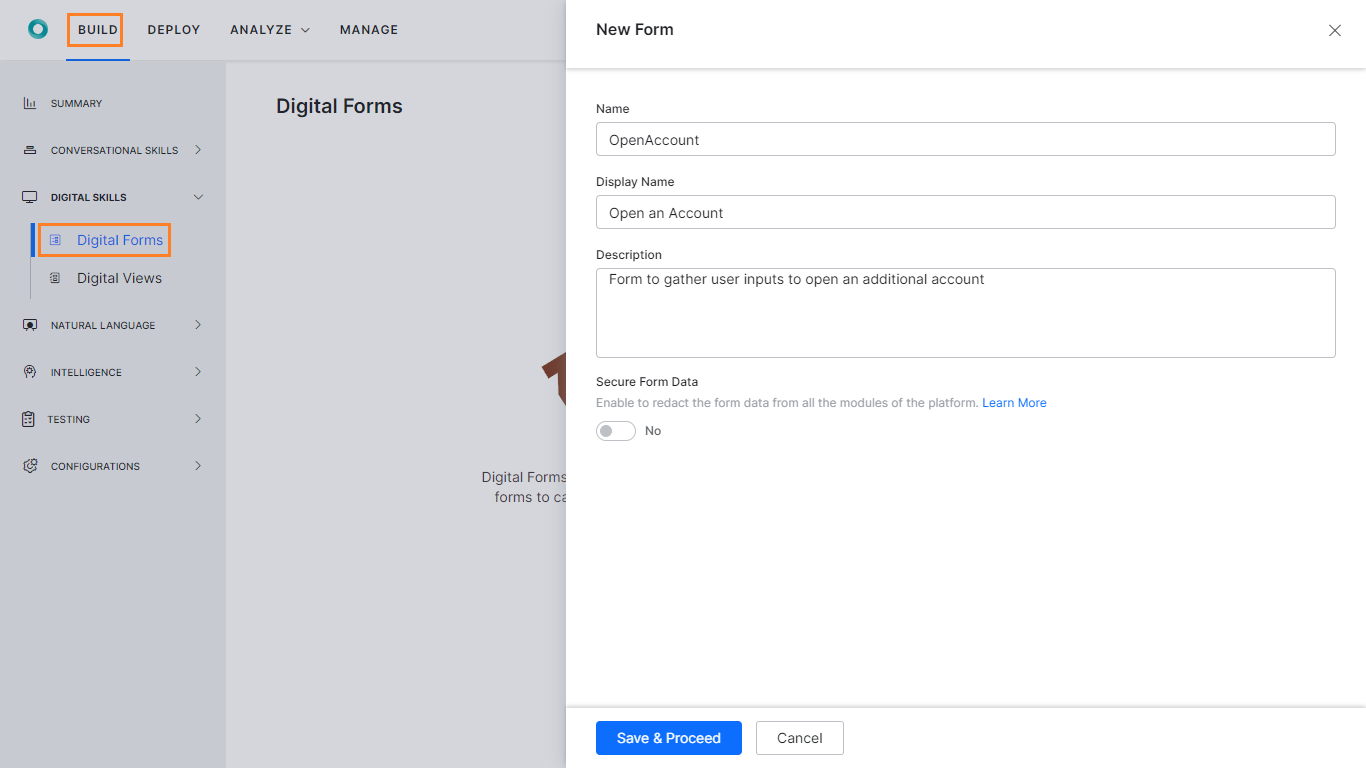Image resolution: width=1366 pixels, height=768 pixels.
Task: Click the Kore.ai platform logo
Action: (38, 29)
